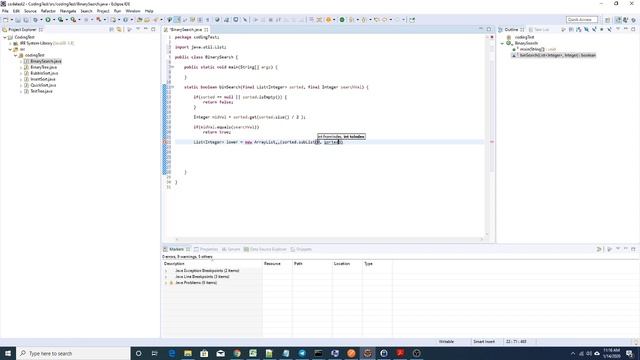Click the error marker on line 22 gutter
This screenshot has height=360, width=640.
[165, 142]
